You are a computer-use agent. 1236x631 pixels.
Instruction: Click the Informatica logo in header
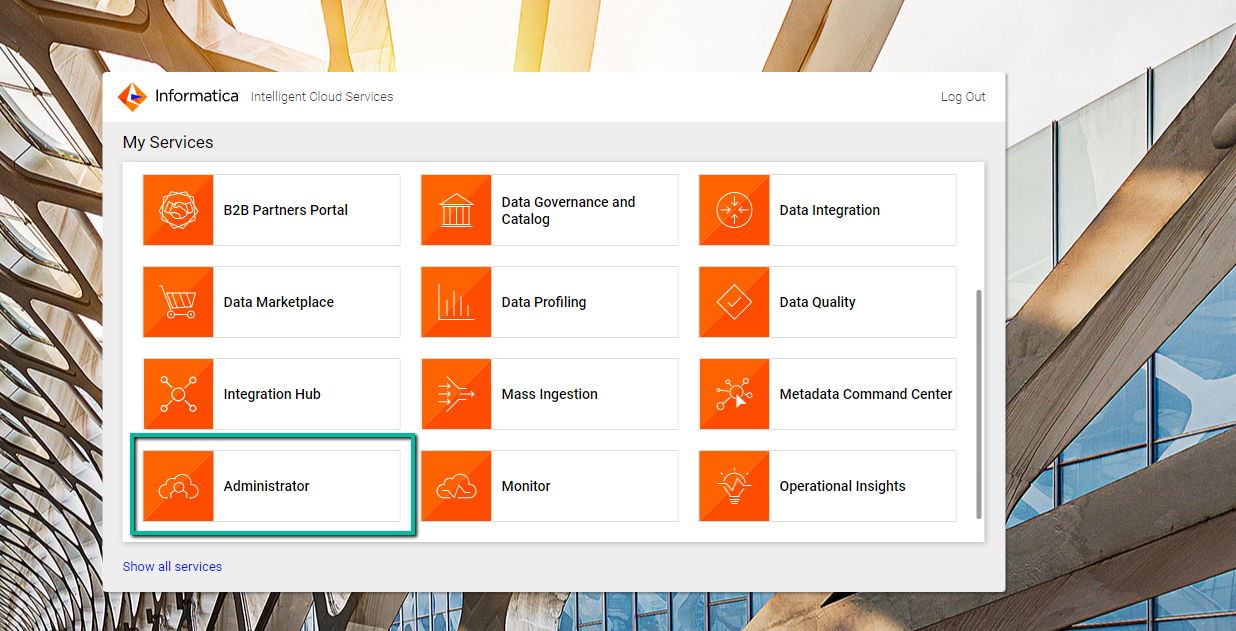point(178,96)
